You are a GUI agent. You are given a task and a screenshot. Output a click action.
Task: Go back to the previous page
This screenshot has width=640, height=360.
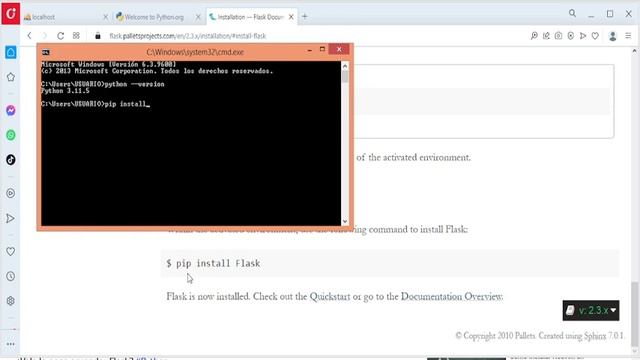point(29,36)
